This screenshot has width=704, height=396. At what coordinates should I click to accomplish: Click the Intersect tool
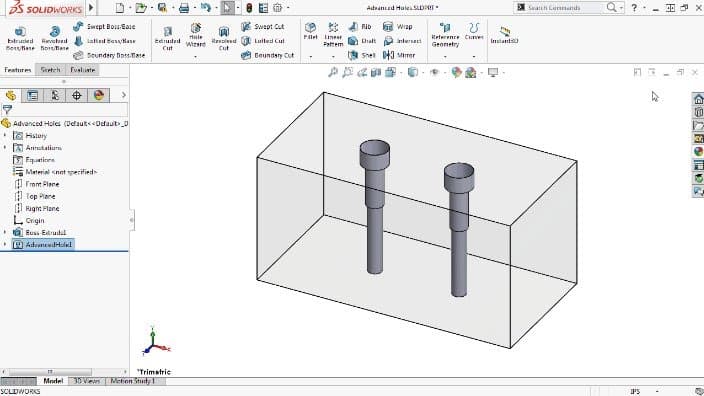coord(403,41)
